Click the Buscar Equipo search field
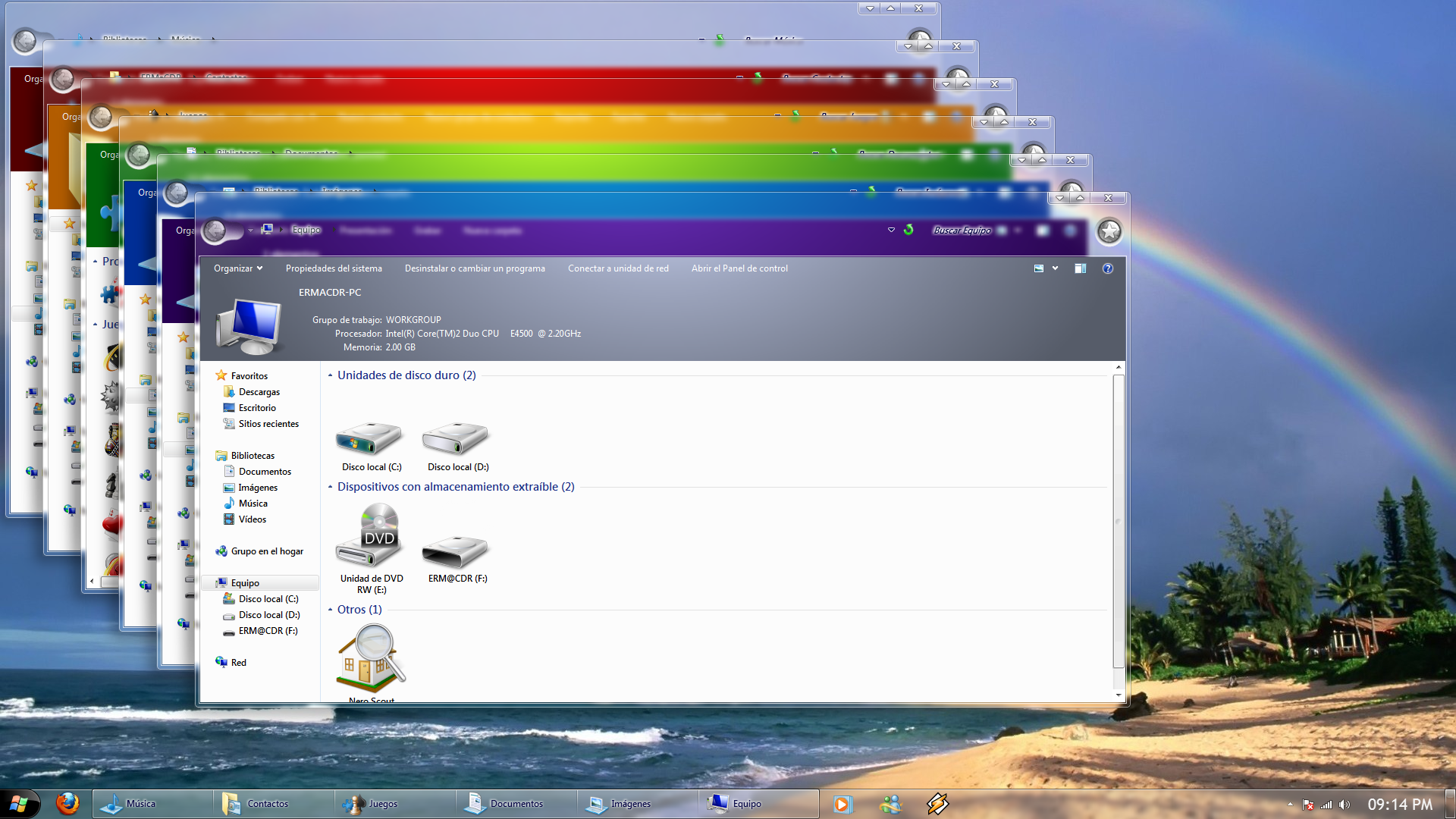The height and width of the screenshot is (819, 1456). tap(962, 230)
